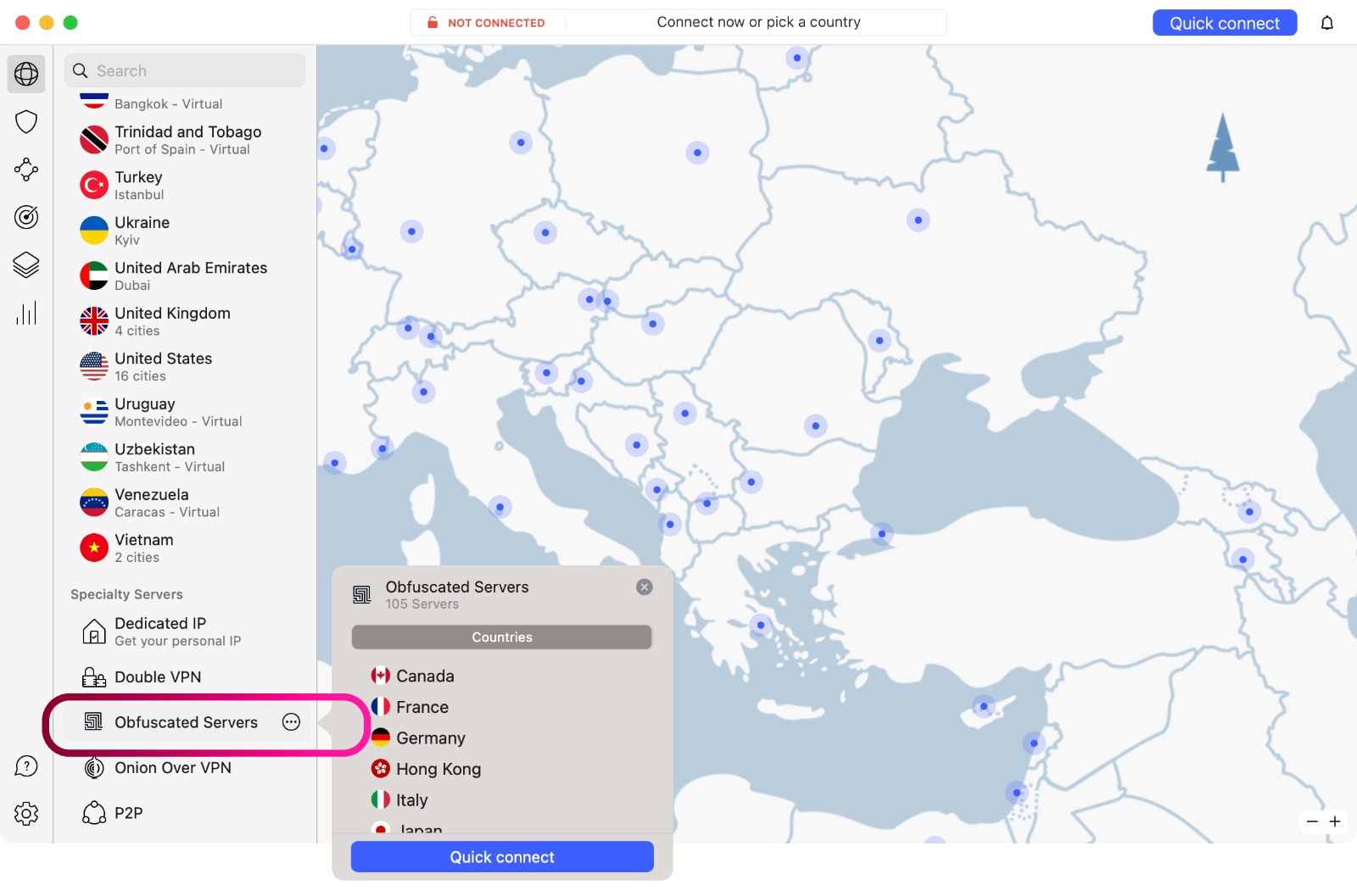Click the Trinidad and Tobago flag icon
Viewport: 1357px width, 896px height.
pyautogui.click(x=94, y=140)
